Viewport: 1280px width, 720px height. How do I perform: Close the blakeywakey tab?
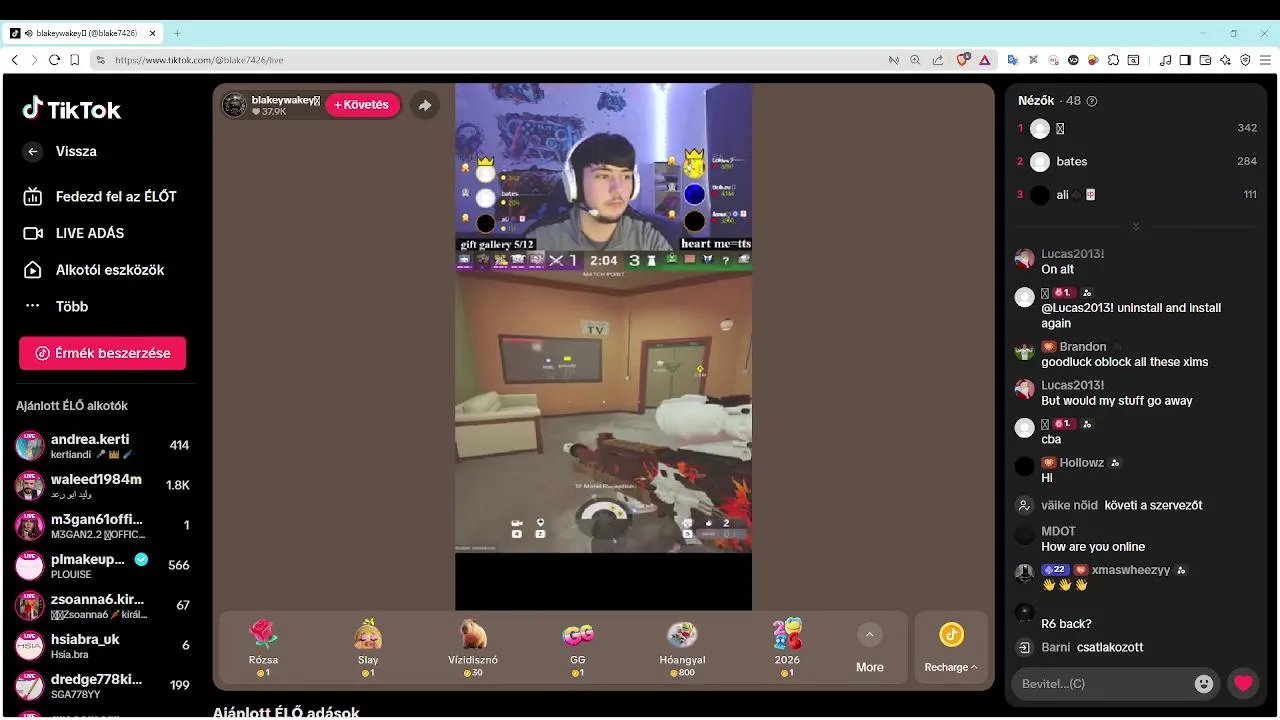[x=153, y=33]
